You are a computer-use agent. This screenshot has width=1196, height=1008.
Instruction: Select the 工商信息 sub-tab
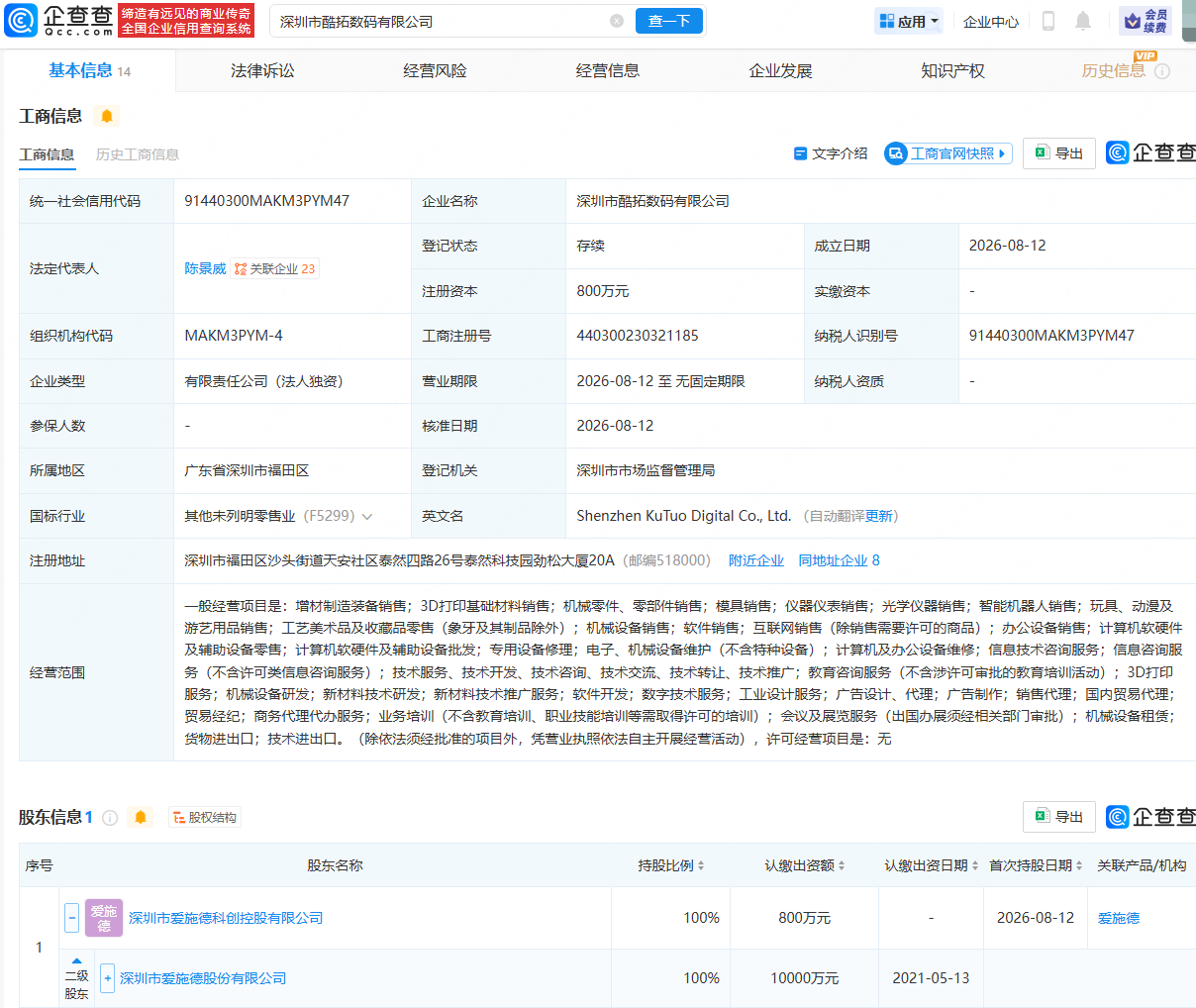[47, 154]
